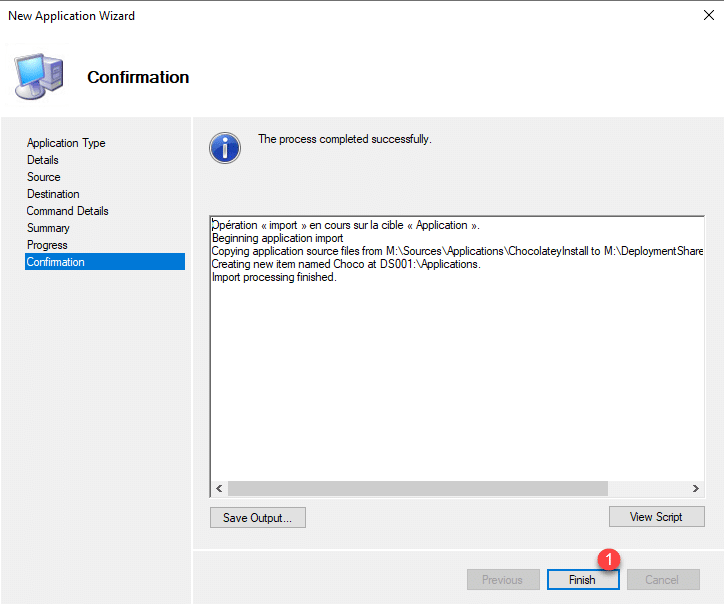Click the output scrollbar right arrow
The width and height of the screenshot is (724, 604).
[696, 488]
